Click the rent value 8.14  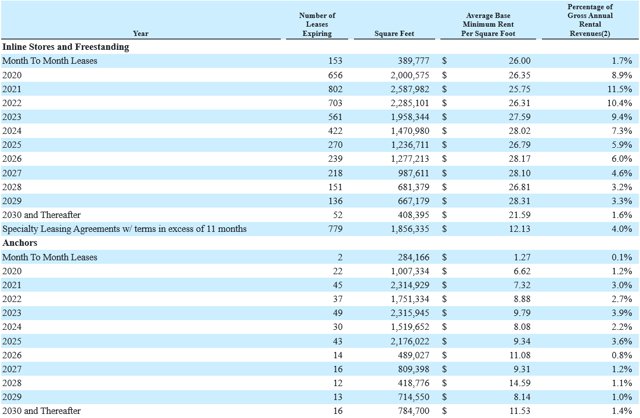coord(522,397)
